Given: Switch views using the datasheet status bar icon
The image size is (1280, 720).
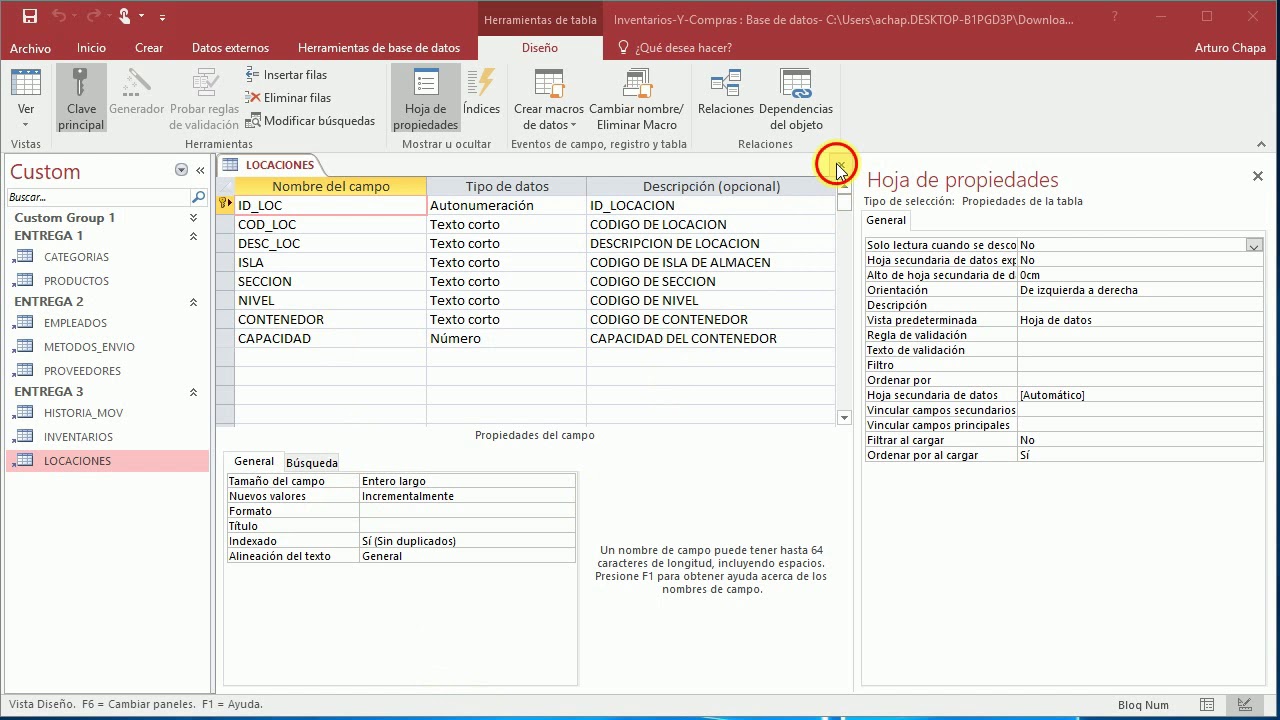Looking at the screenshot, I should click(x=1207, y=704).
